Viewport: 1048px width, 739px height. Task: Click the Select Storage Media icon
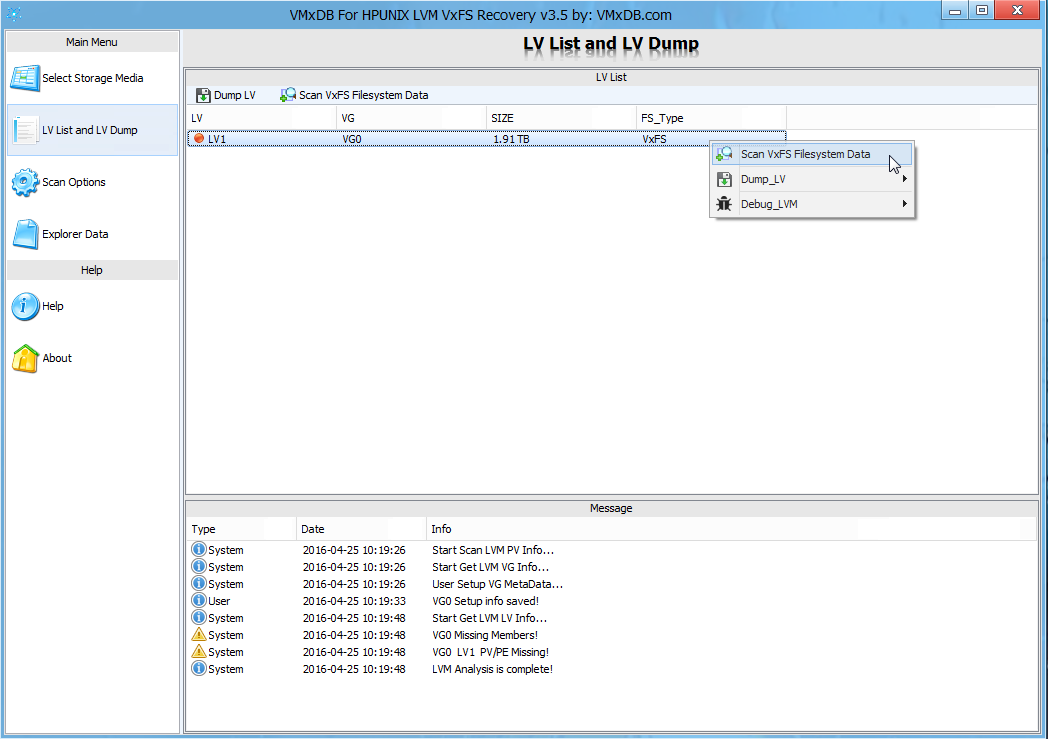(25, 78)
